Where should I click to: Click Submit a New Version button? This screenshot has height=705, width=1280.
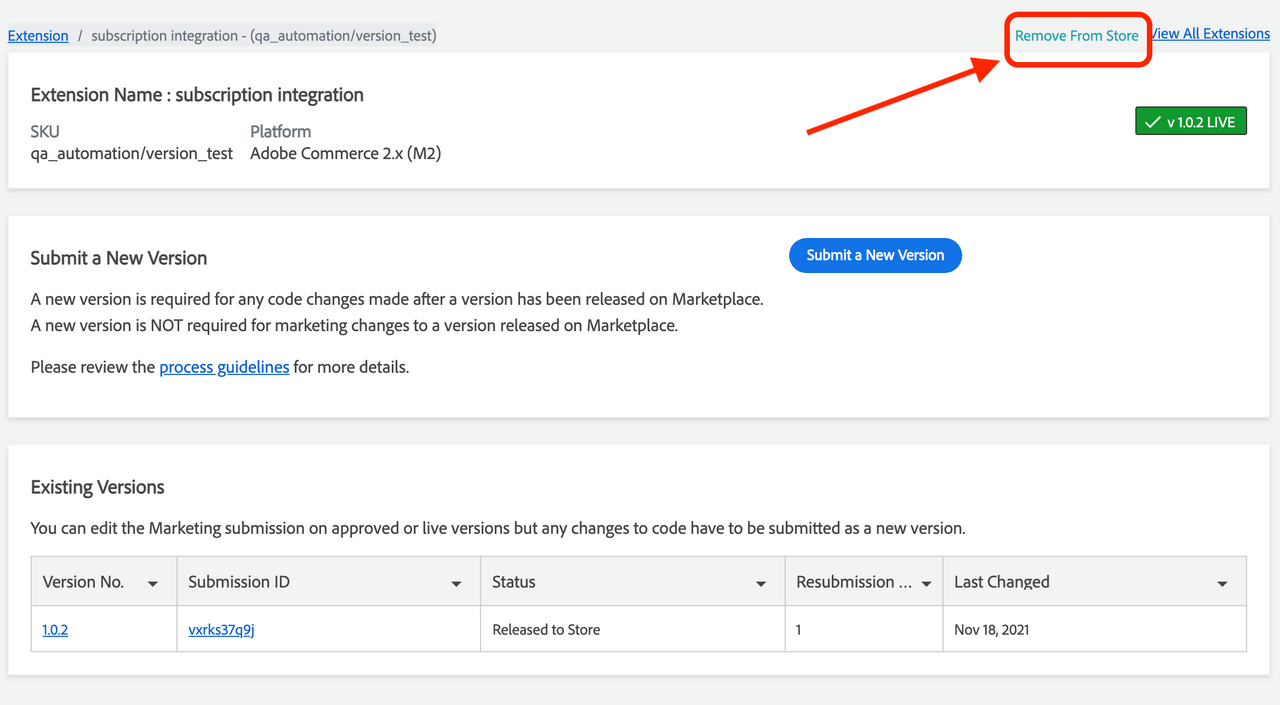click(875, 255)
